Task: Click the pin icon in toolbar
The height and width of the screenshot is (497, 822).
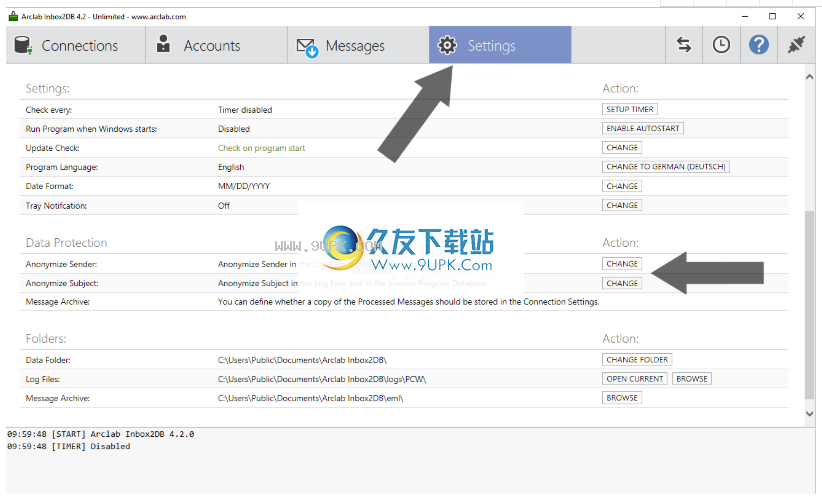Action: [x=796, y=45]
